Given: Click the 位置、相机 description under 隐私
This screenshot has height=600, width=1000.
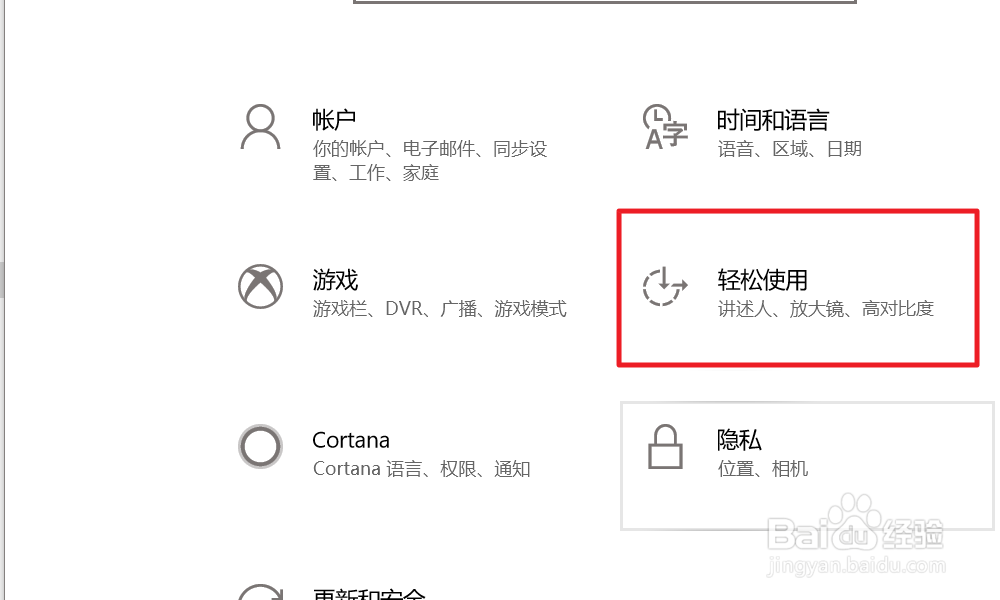Looking at the screenshot, I should 763,469.
